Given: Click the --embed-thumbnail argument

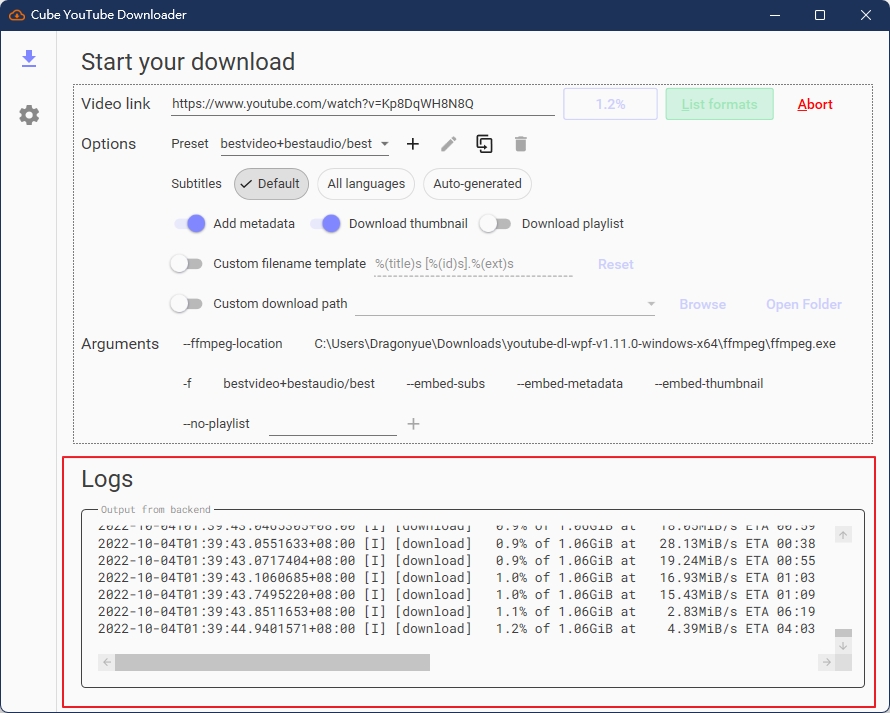Looking at the screenshot, I should point(709,384).
